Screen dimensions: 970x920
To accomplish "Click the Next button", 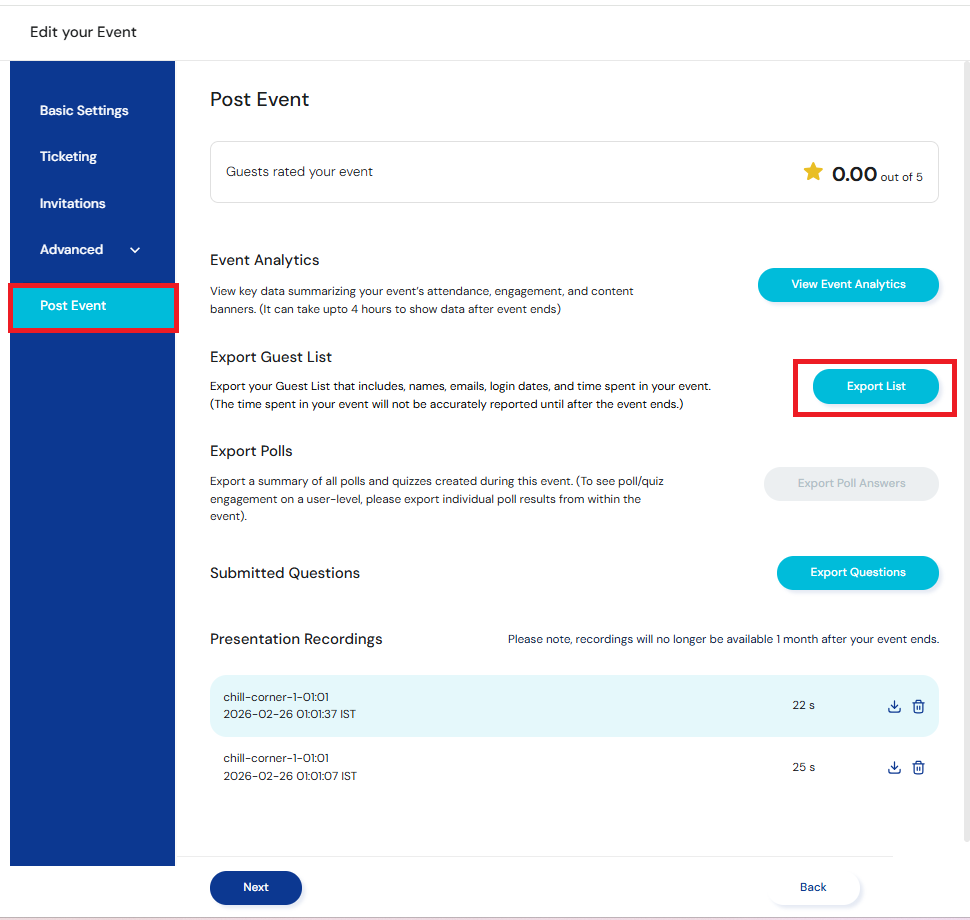I will click(x=256, y=888).
